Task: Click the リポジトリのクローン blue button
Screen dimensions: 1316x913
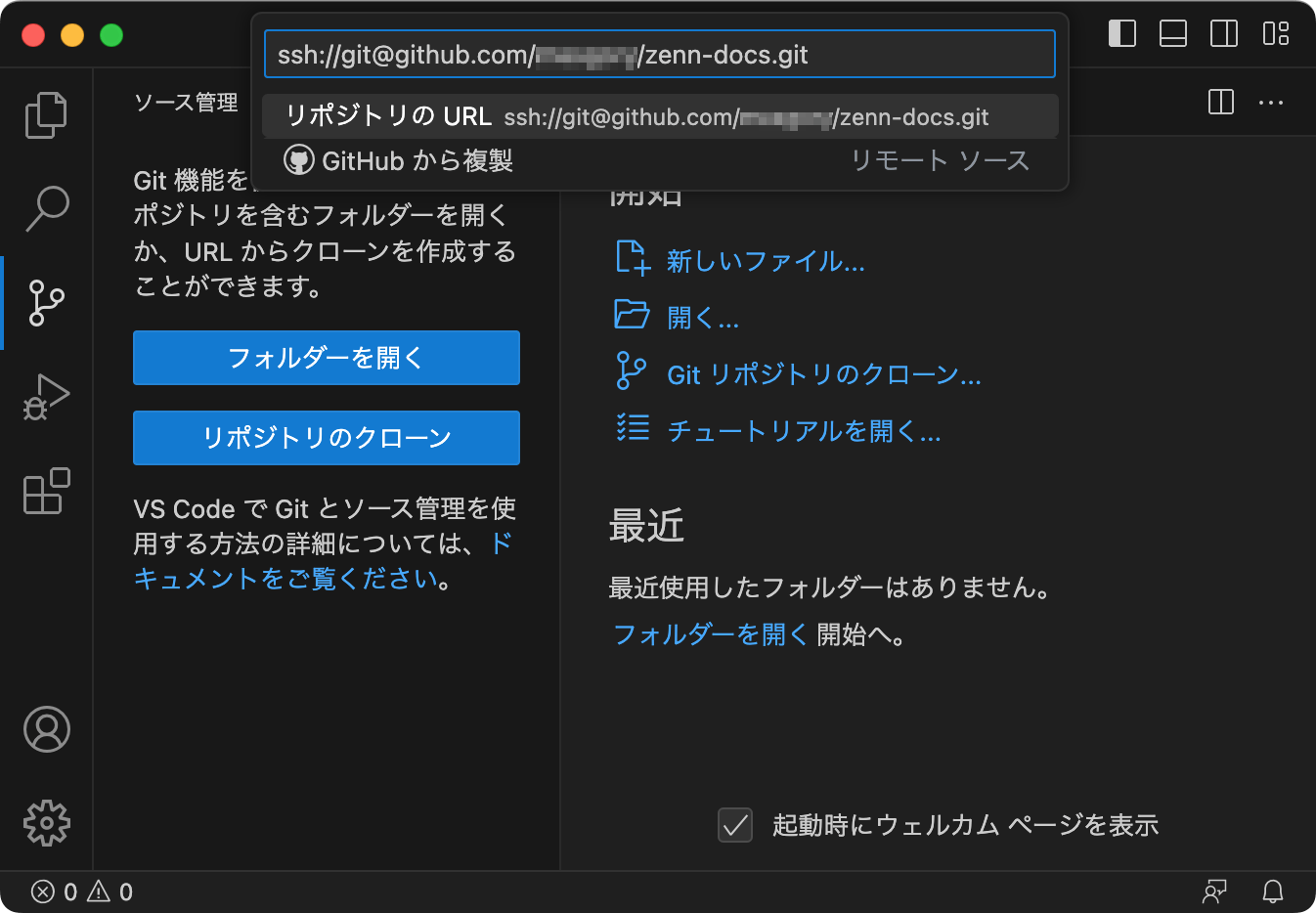Action: coord(327,438)
